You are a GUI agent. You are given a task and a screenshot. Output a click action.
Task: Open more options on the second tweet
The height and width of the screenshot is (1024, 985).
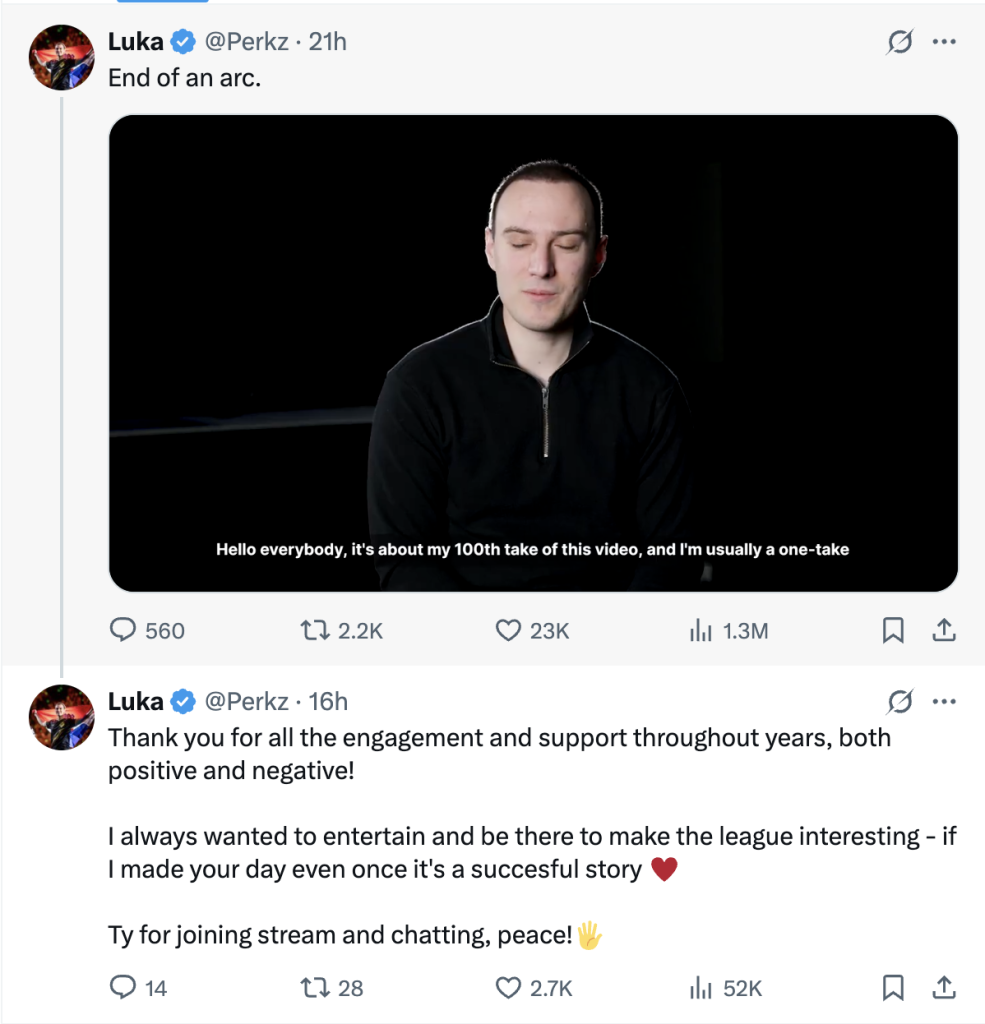click(x=944, y=702)
